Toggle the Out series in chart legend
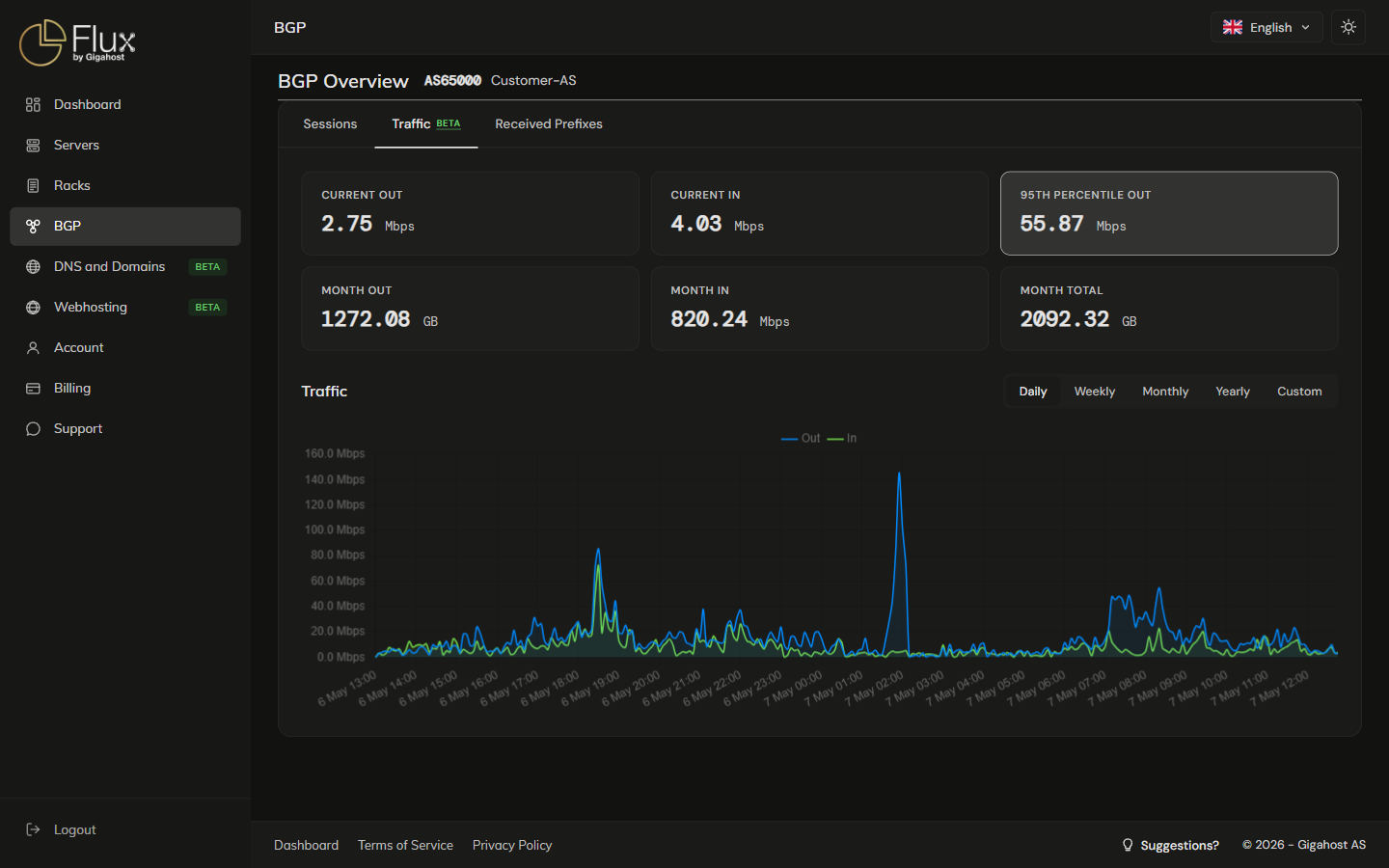The height and width of the screenshot is (868, 1389). [801, 438]
